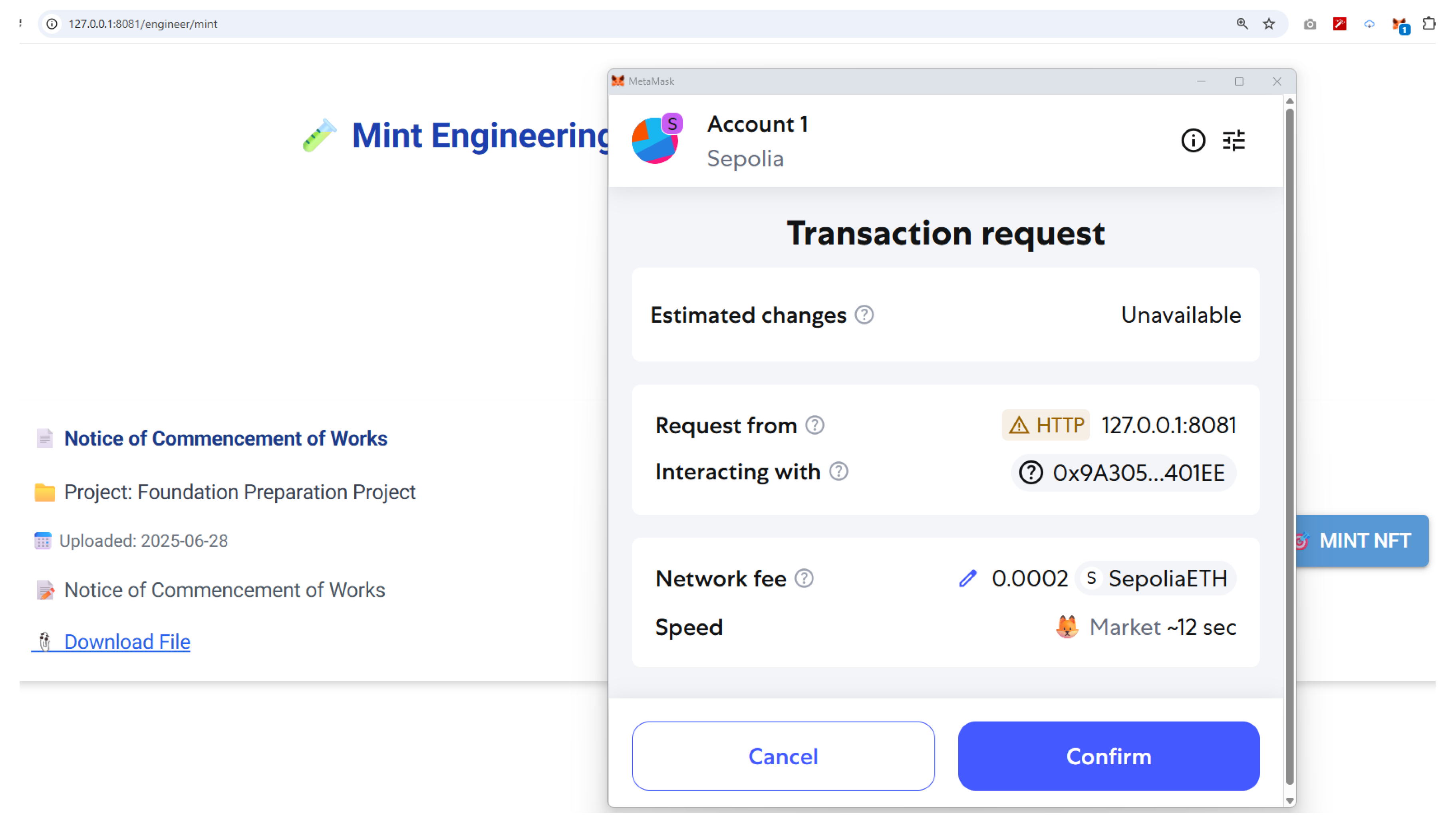Click site info icon left of URL

tap(52, 24)
